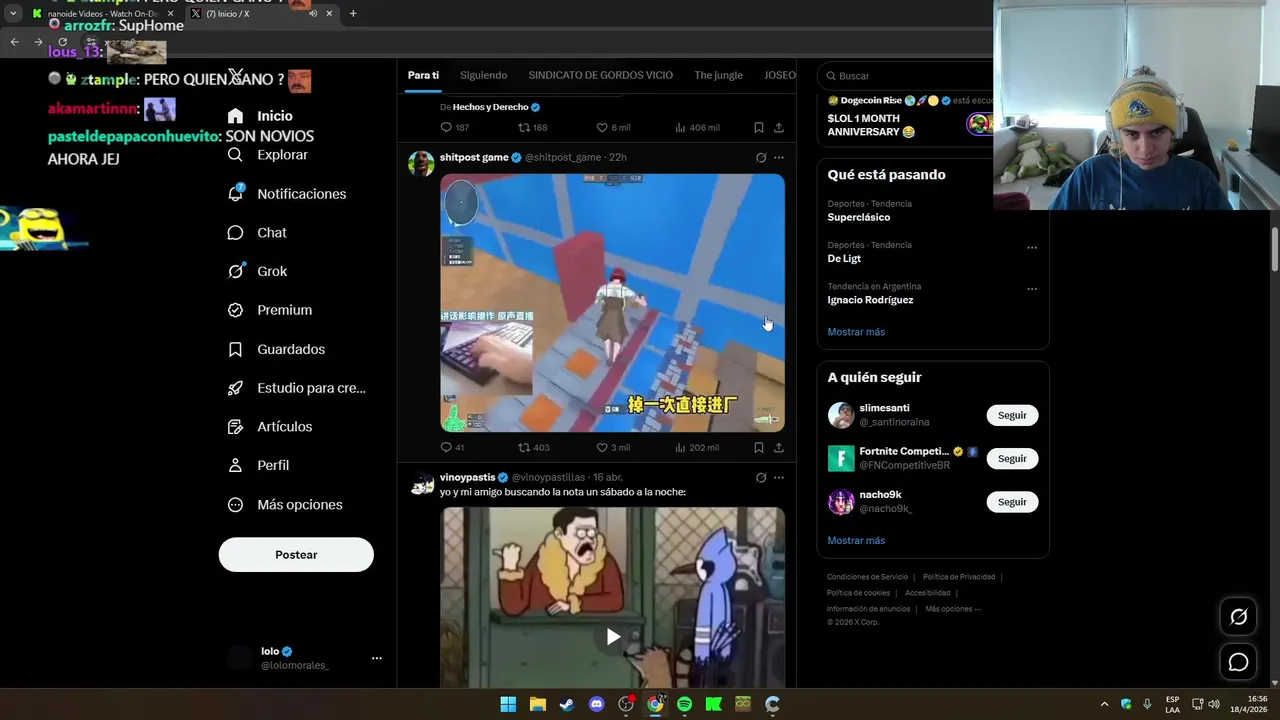Screen dimensions: 1280x720
Task: Open floating messages chat button
Action: pos(1238,662)
